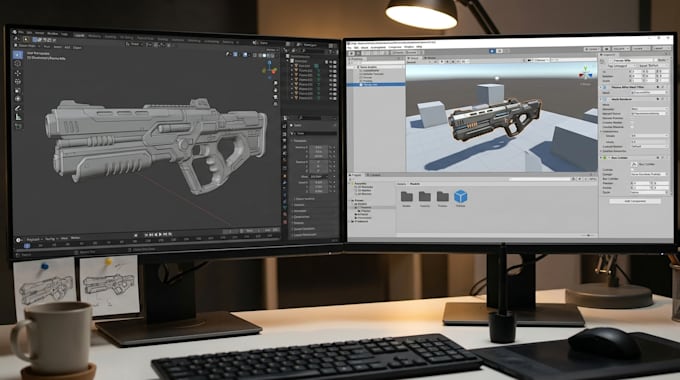Toggle viewport overlays in Blender header
Image resolution: width=680 pixels, height=380 pixels.
[245, 55]
